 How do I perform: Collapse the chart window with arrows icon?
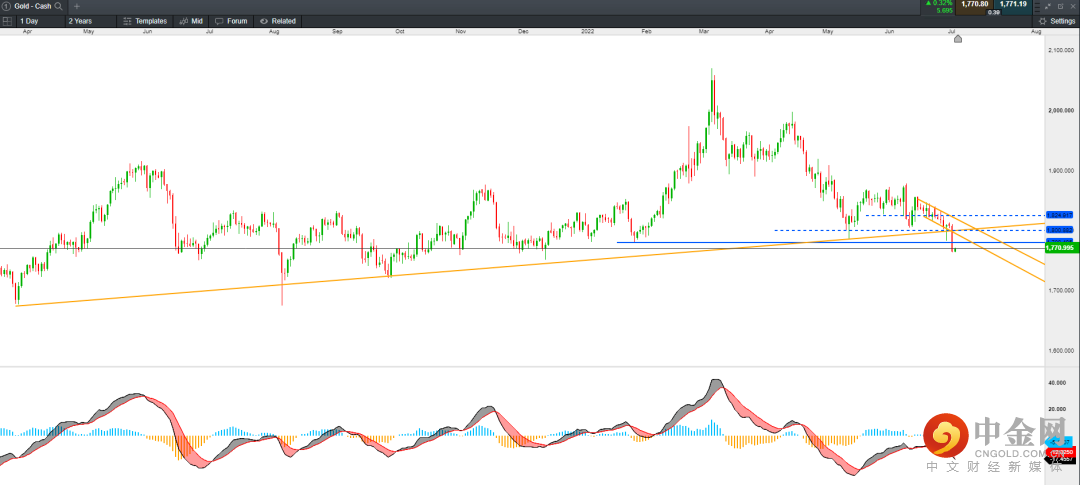(x=1048, y=6)
